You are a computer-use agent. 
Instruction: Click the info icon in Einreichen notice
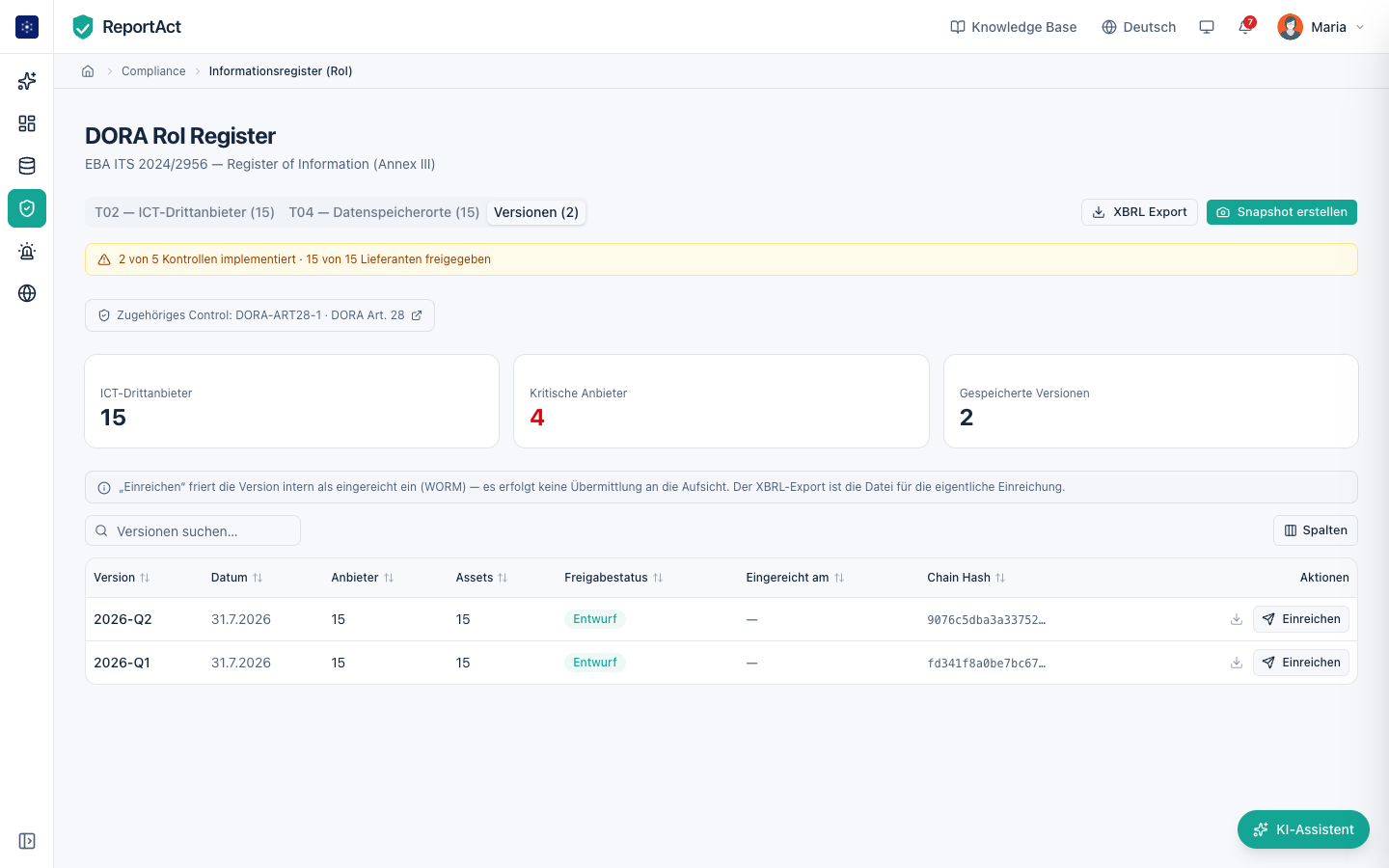coord(104,488)
